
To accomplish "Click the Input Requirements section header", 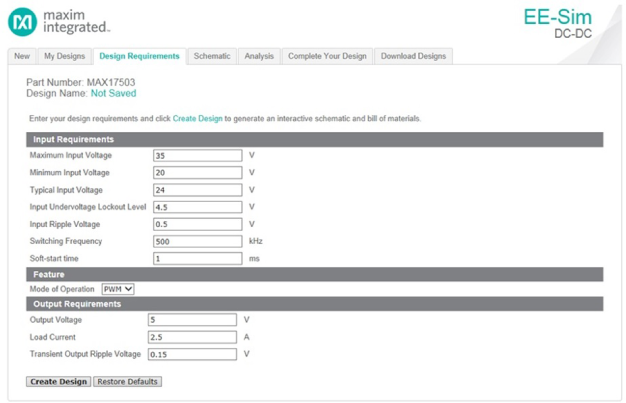I will (315, 139).
